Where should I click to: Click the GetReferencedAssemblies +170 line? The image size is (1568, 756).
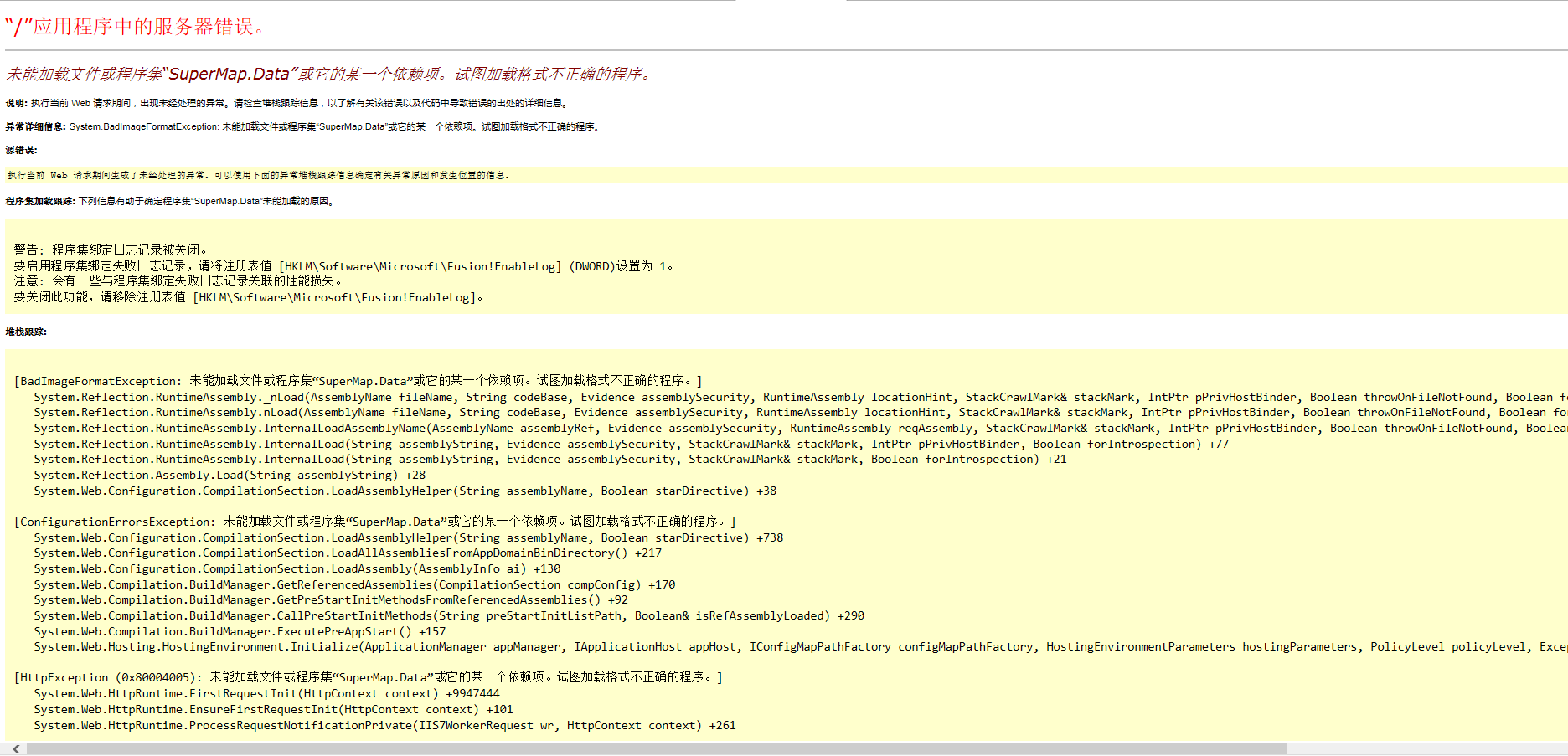tap(354, 584)
